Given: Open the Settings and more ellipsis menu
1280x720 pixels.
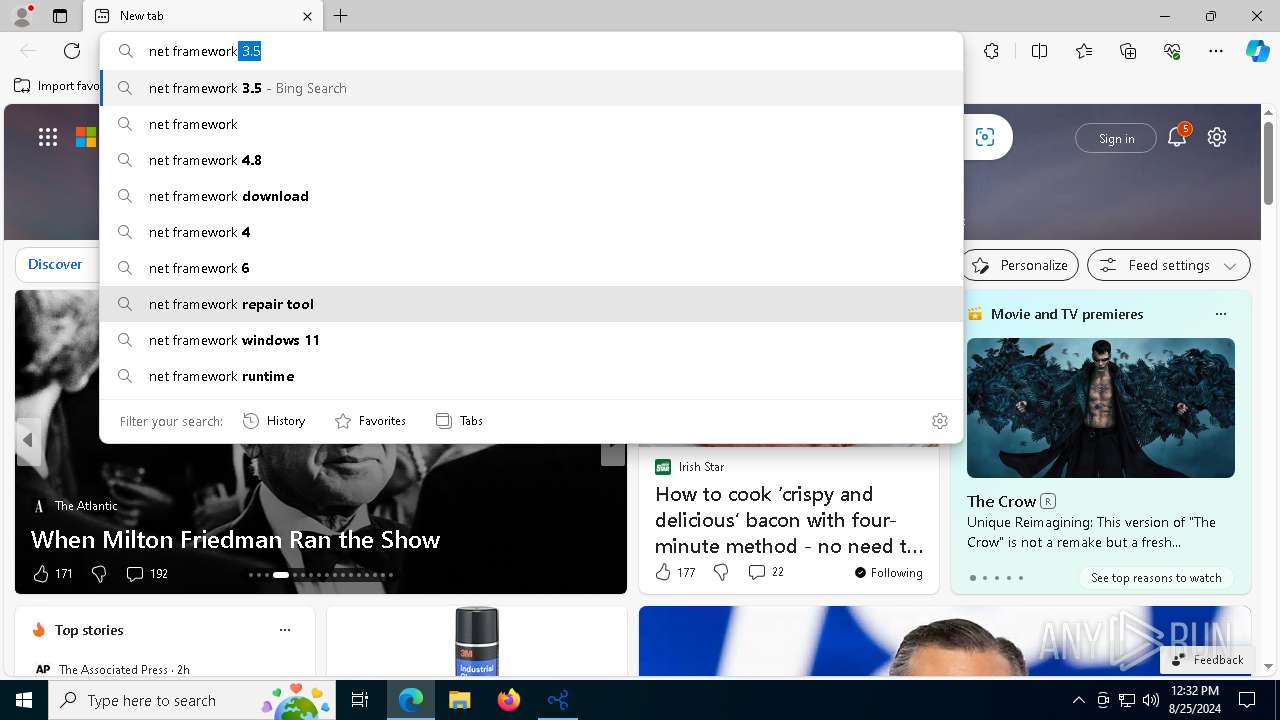Looking at the screenshot, I should point(1216,51).
